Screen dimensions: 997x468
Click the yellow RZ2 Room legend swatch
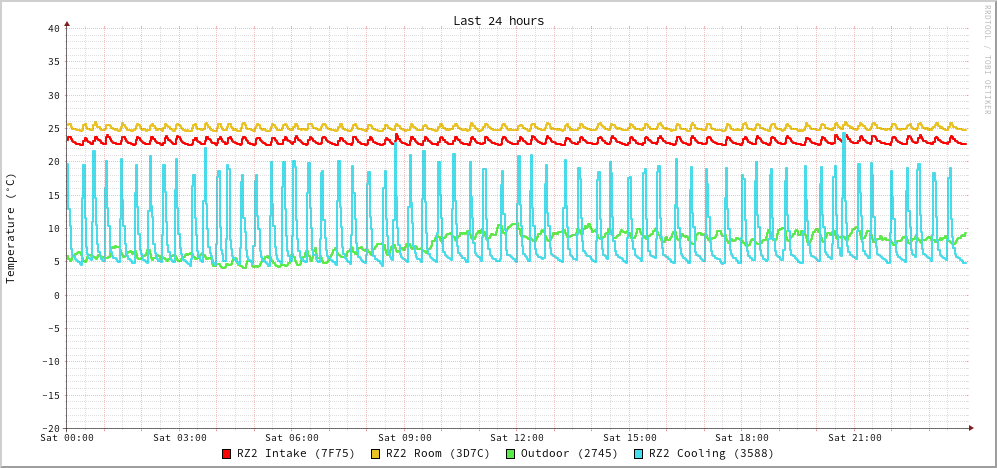[x=376, y=454]
